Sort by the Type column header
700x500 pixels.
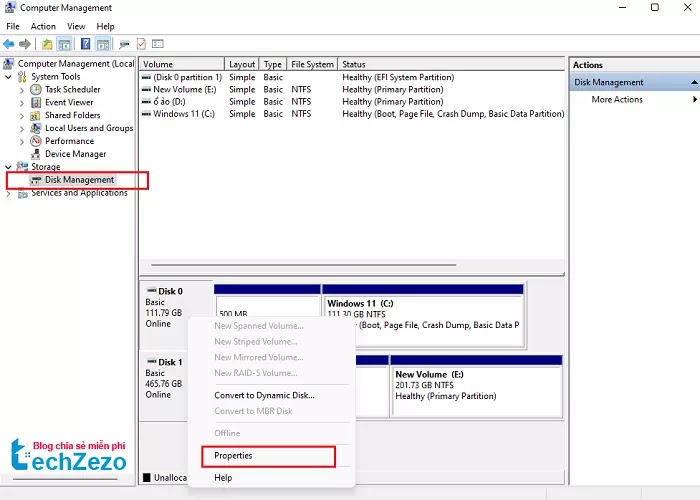coord(273,64)
